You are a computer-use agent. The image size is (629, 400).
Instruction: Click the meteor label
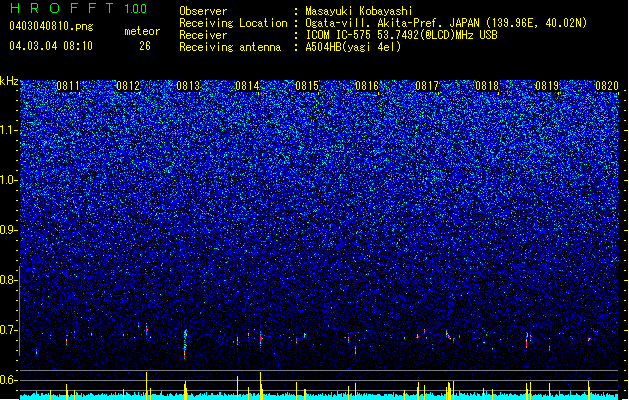coord(142,31)
